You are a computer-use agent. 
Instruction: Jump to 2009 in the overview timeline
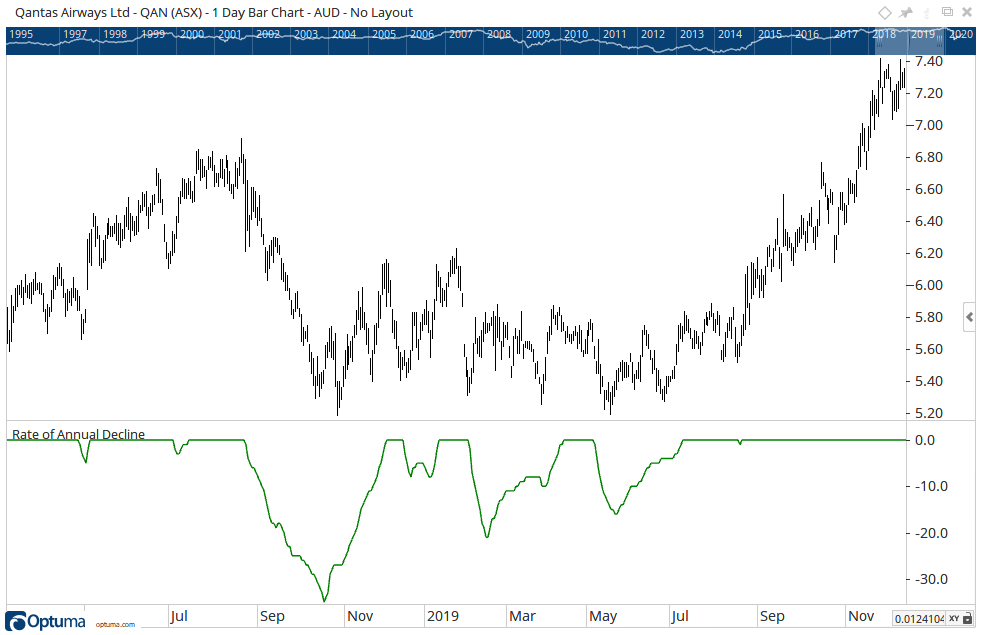click(538, 34)
